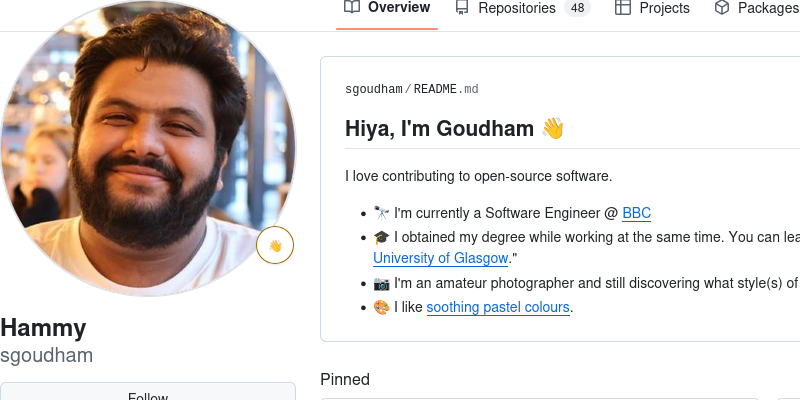800x400 pixels.
Task: Open the Projects tab
Action: point(665,8)
